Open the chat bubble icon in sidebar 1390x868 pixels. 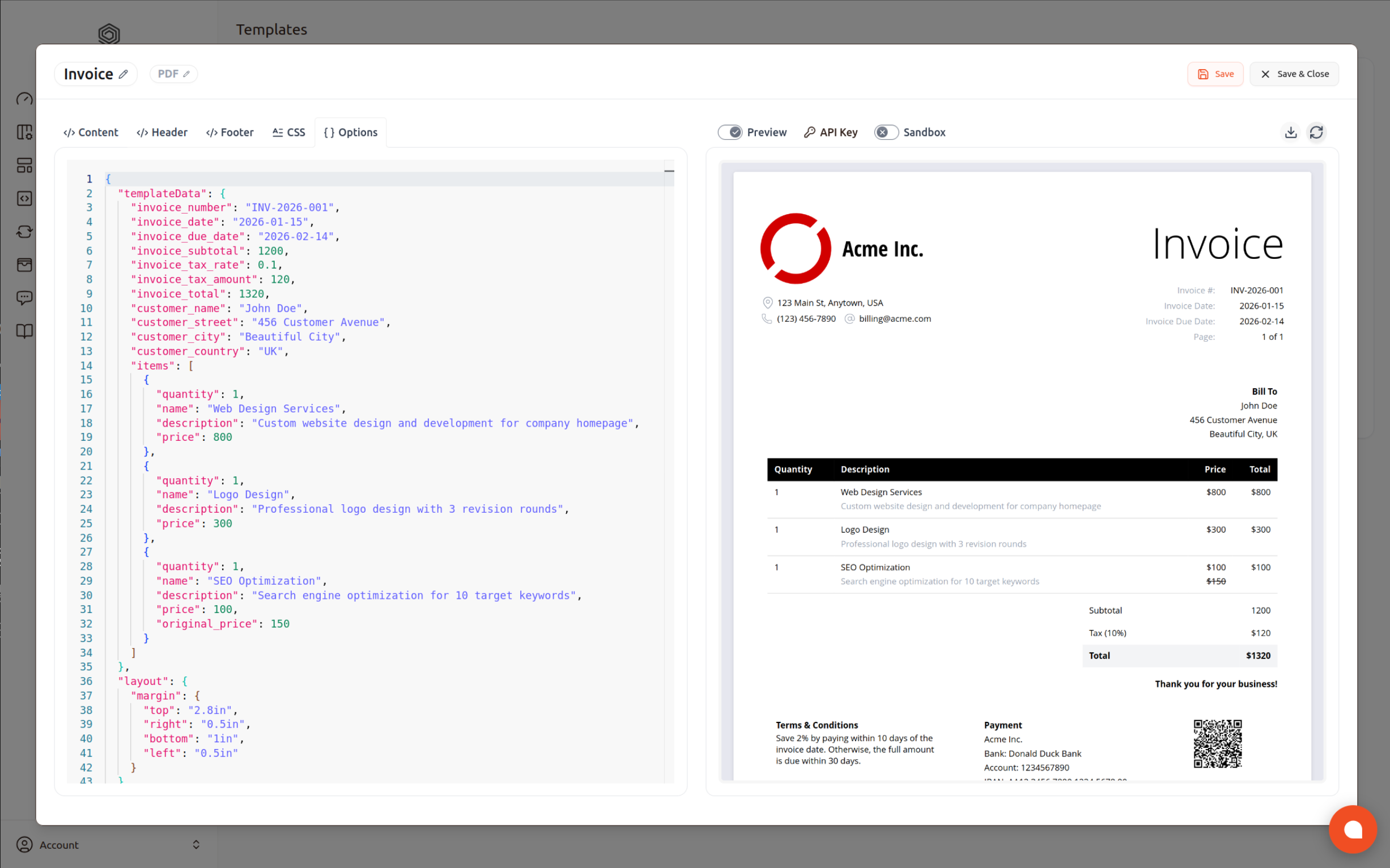pos(24,298)
